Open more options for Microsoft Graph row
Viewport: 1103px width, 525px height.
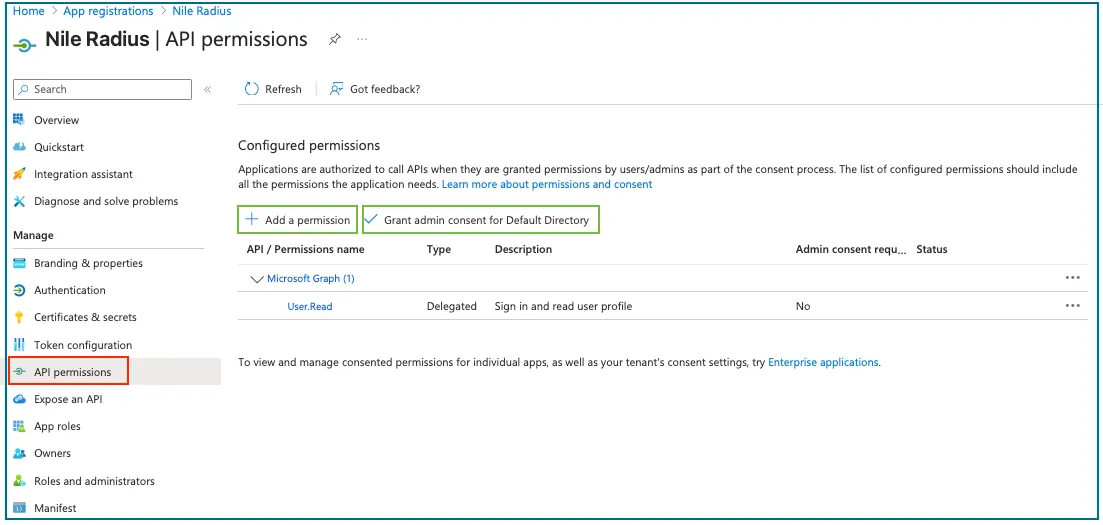tap(1072, 278)
